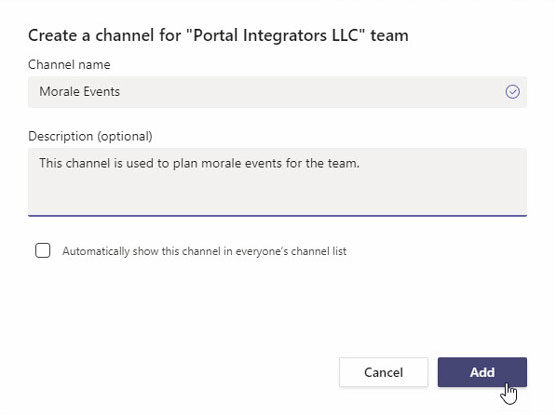Click the 'Automatically show this channel' label text
This screenshot has height=415, width=556.
[x=204, y=251]
